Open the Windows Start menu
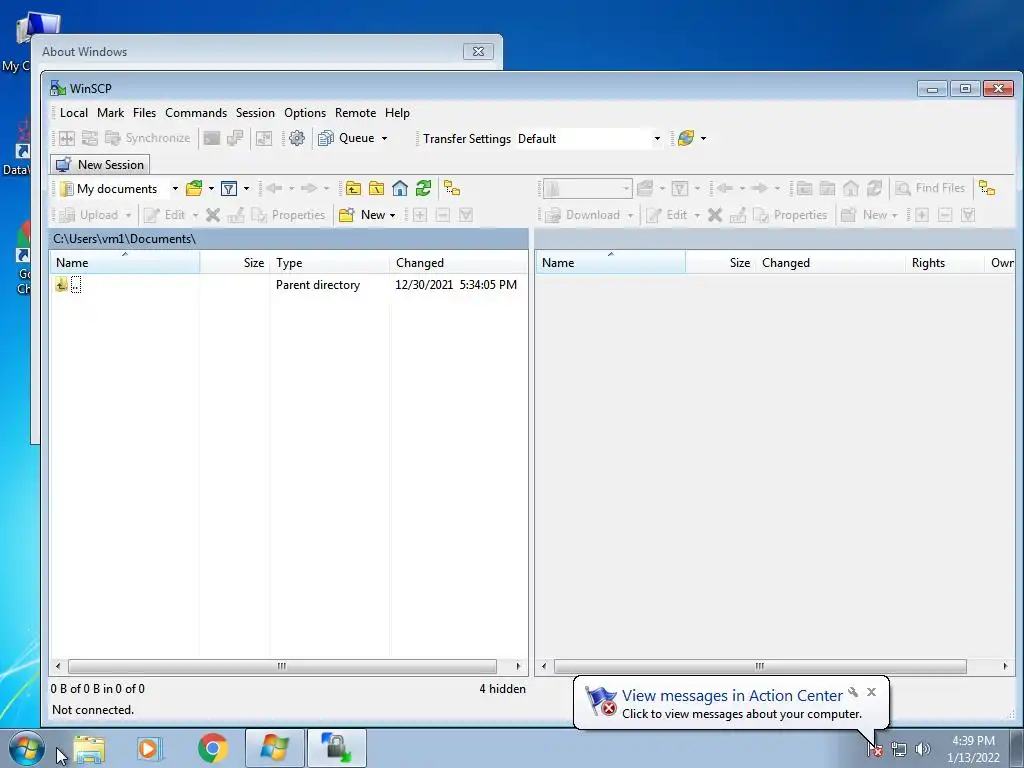The height and width of the screenshot is (768, 1024). pos(27,748)
